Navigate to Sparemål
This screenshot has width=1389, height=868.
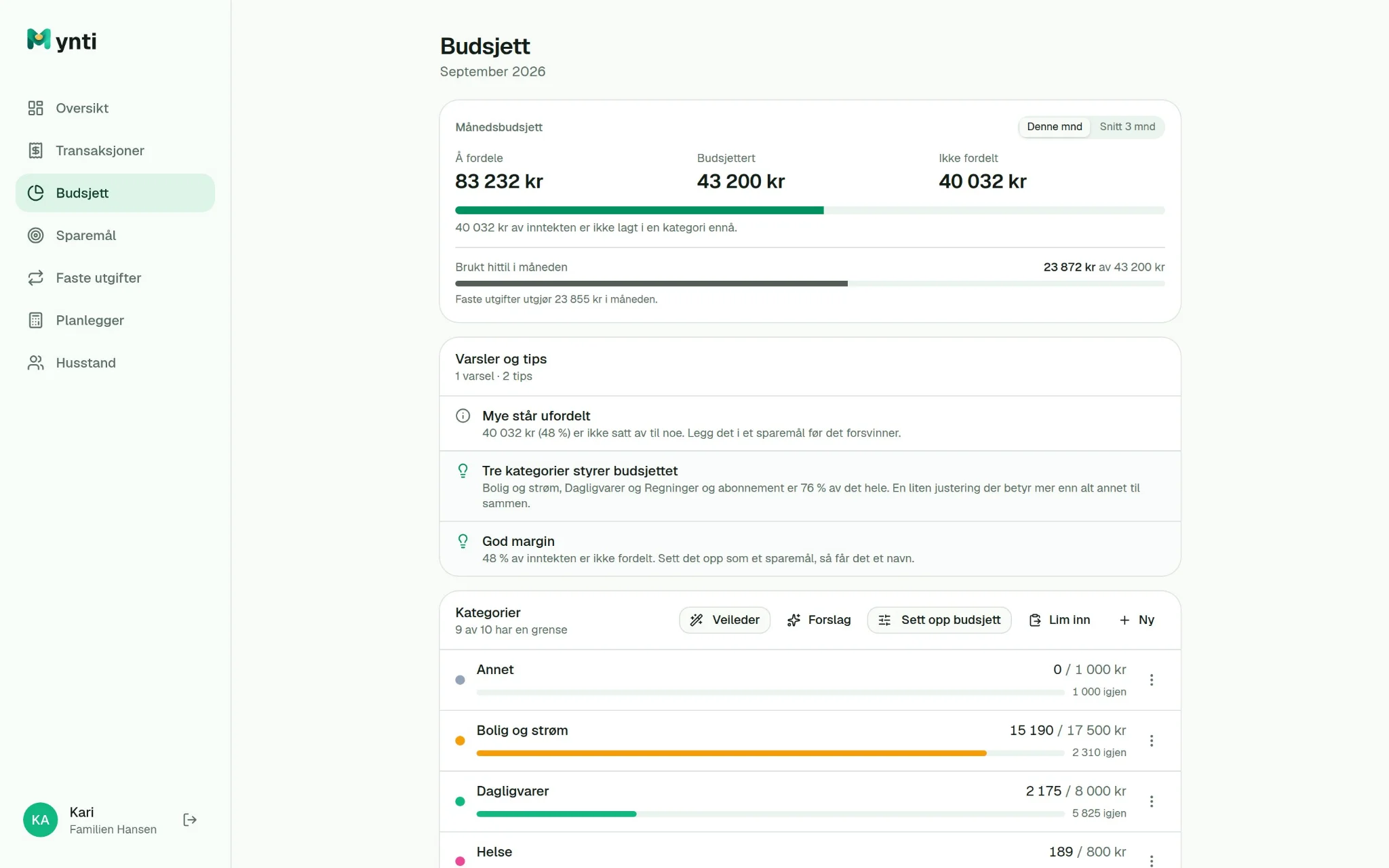[x=115, y=235]
